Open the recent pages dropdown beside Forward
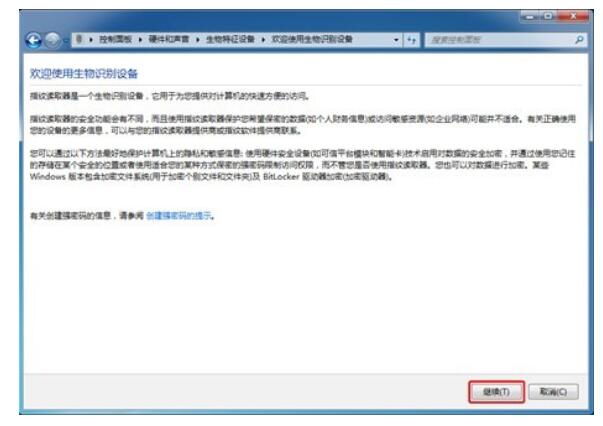 pyautogui.click(x=66, y=40)
